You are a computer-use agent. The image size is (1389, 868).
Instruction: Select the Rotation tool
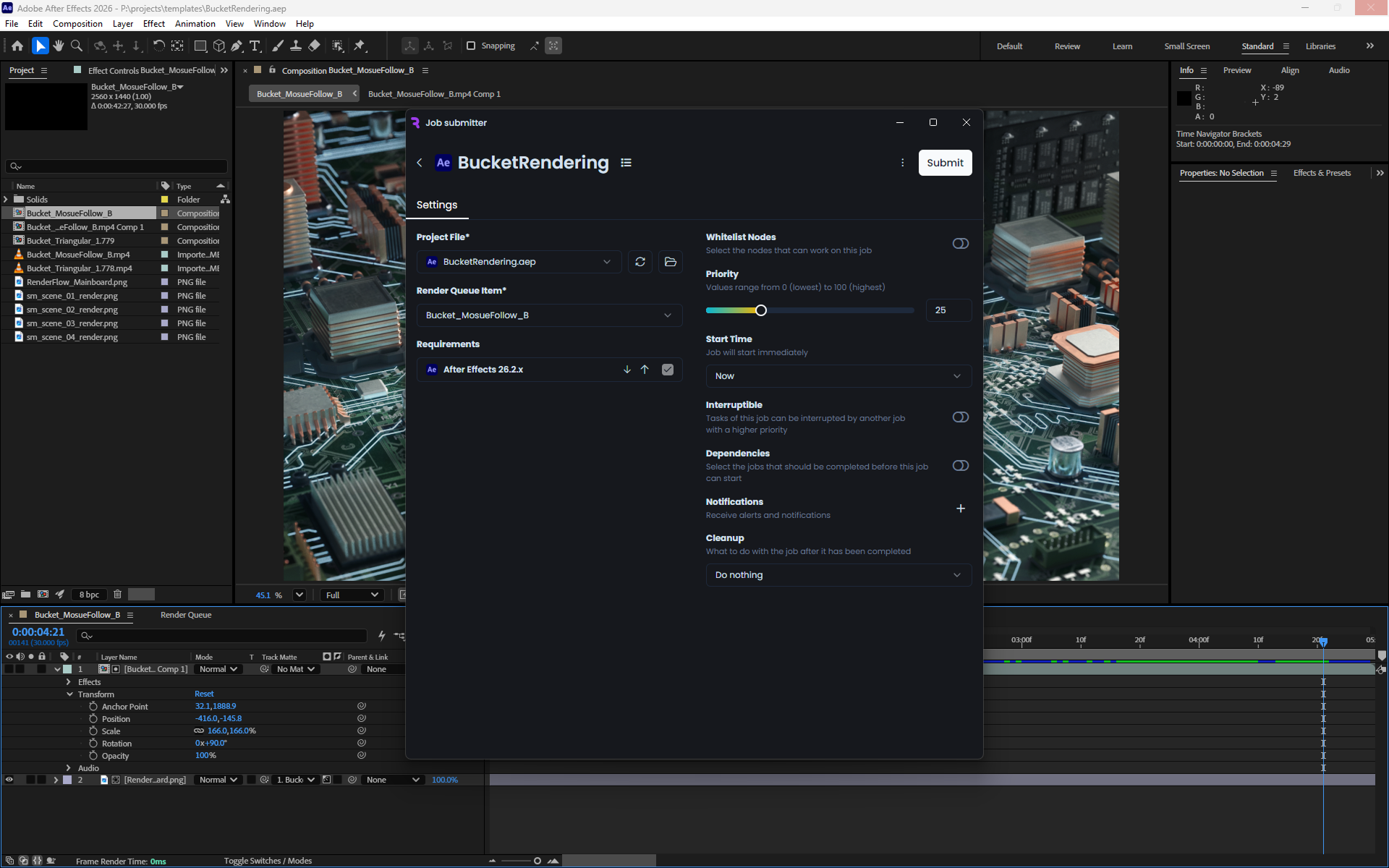pos(158,46)
